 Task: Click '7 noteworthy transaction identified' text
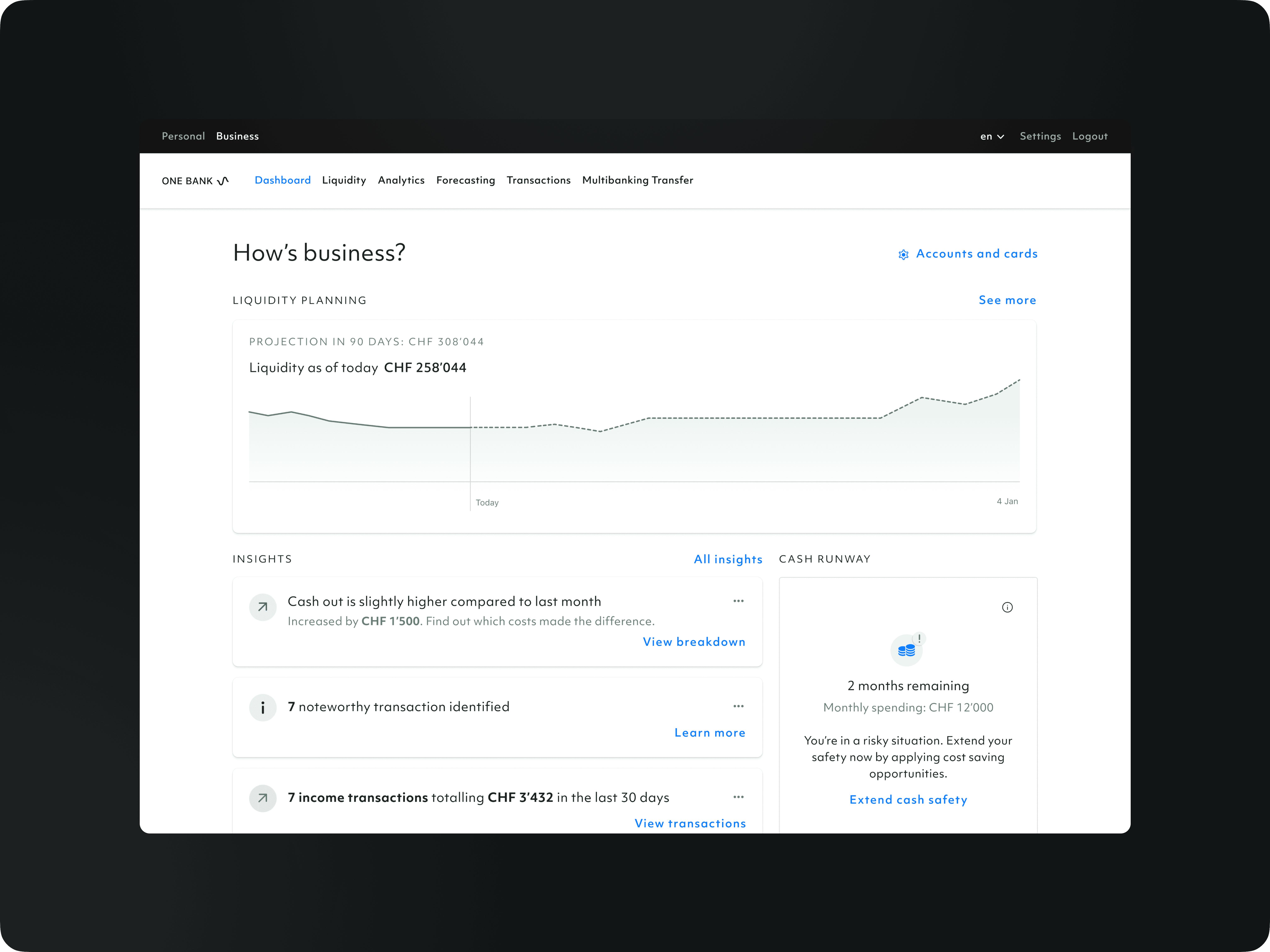[398, 707]
